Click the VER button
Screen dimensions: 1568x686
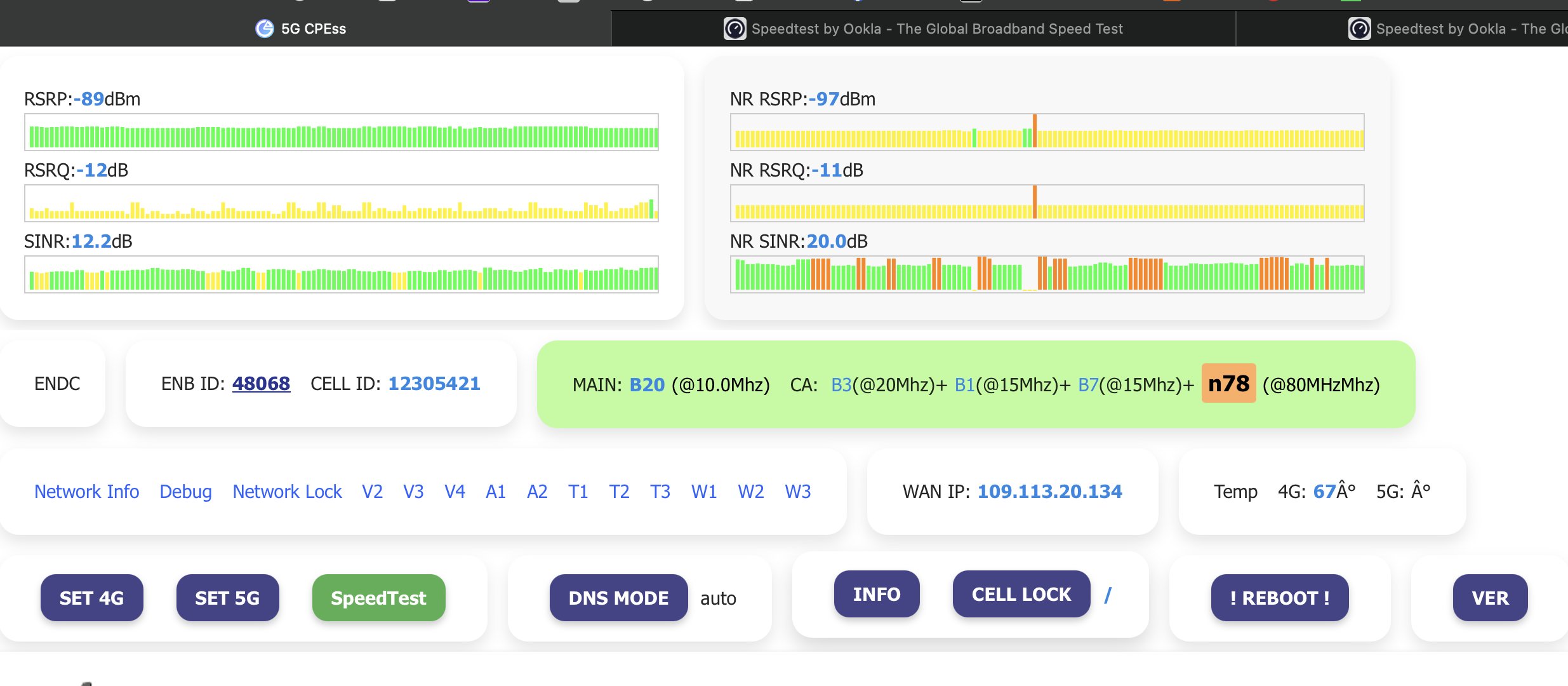pos(1489,598)
